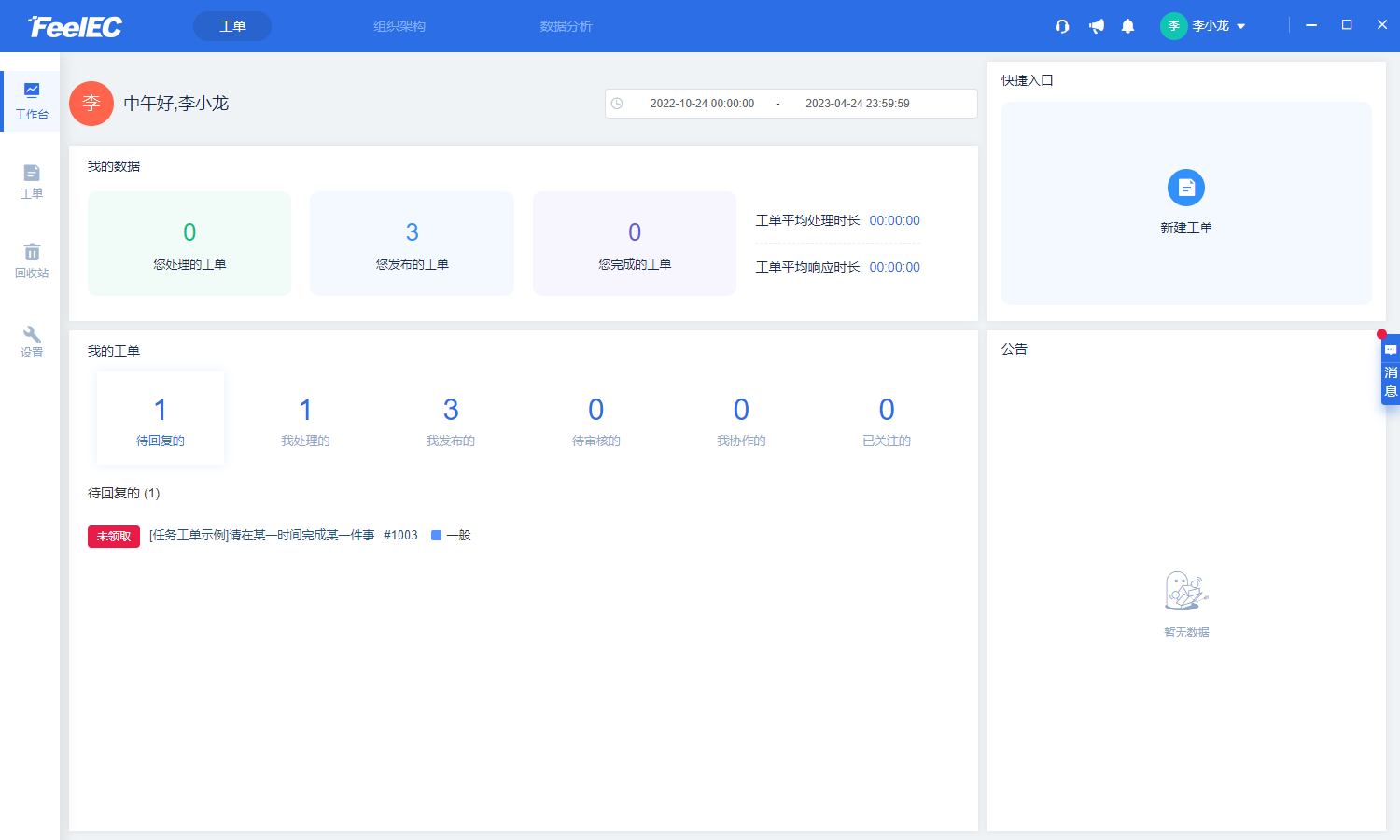Click the FeelEC logo
1400x840 pixels.
(75, 26)
